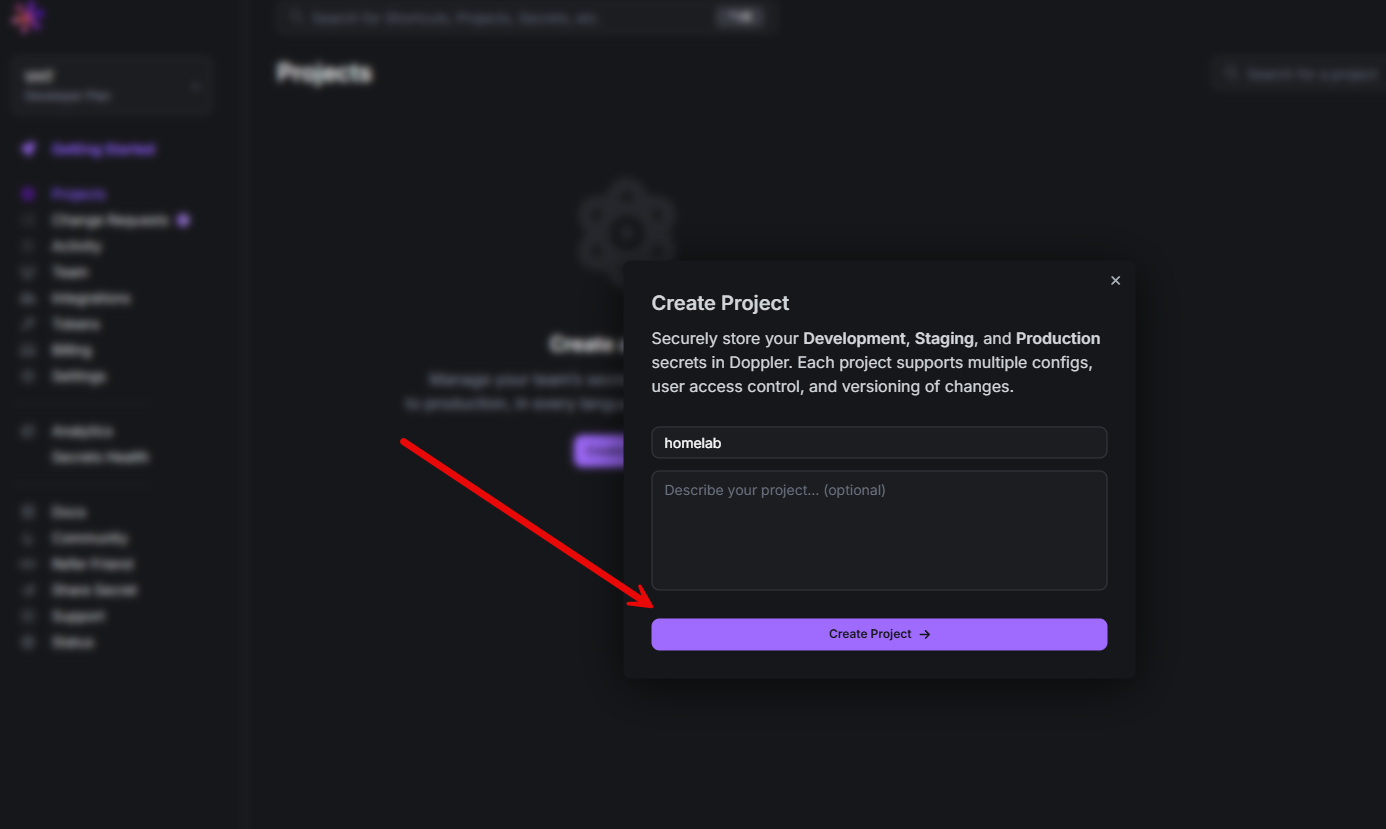The height and width of the screenshot is (829, 1386).
Task: Click the Settings gear icon
Action: [29, 376]
